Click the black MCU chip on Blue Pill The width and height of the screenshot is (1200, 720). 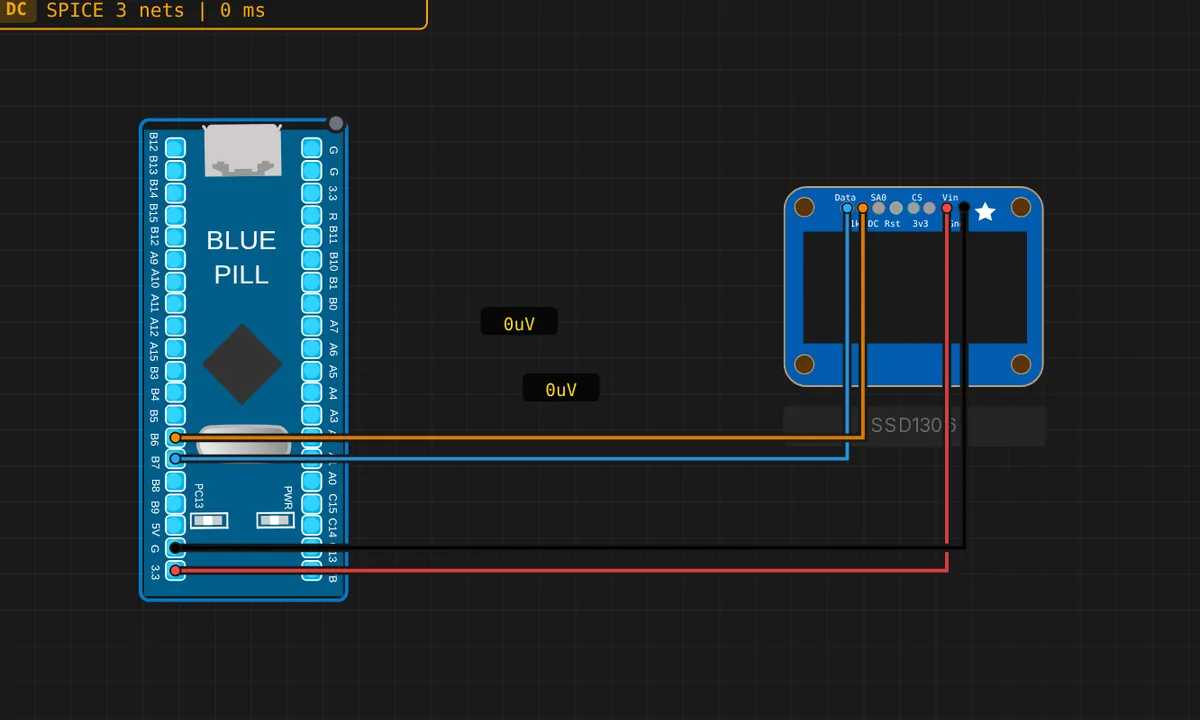(242, 364)
